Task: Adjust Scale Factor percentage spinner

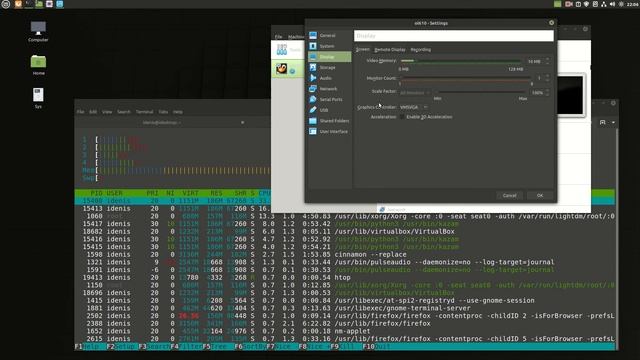Action: (x=547, y=93)
